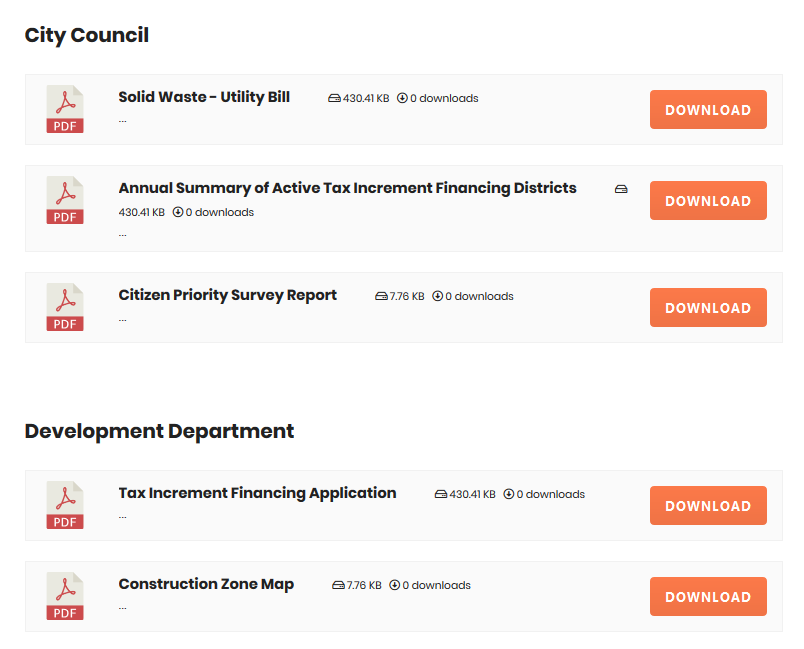The height and width of the screenshot is (649, 804).
Task: Open the Annual Summary of Active Tax Increment Financing Districts title
Action: (x=348, y=188)
